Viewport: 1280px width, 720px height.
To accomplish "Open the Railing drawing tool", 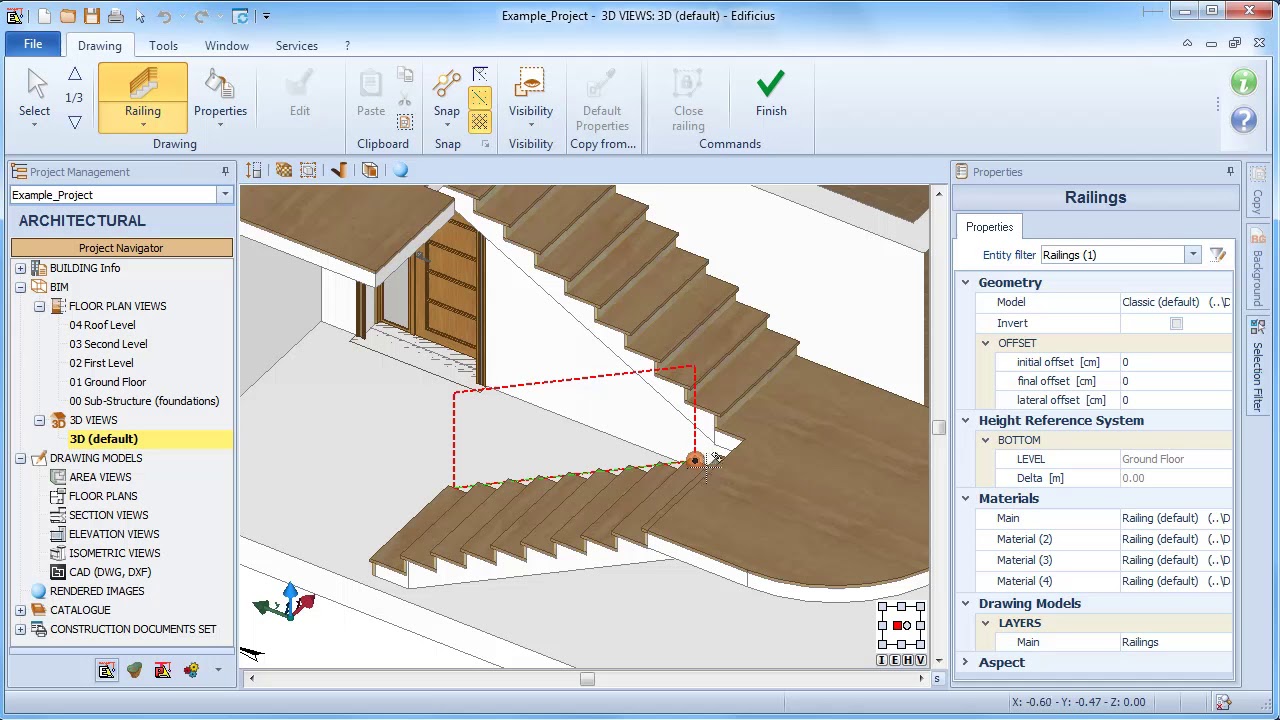I will [143, 97].
